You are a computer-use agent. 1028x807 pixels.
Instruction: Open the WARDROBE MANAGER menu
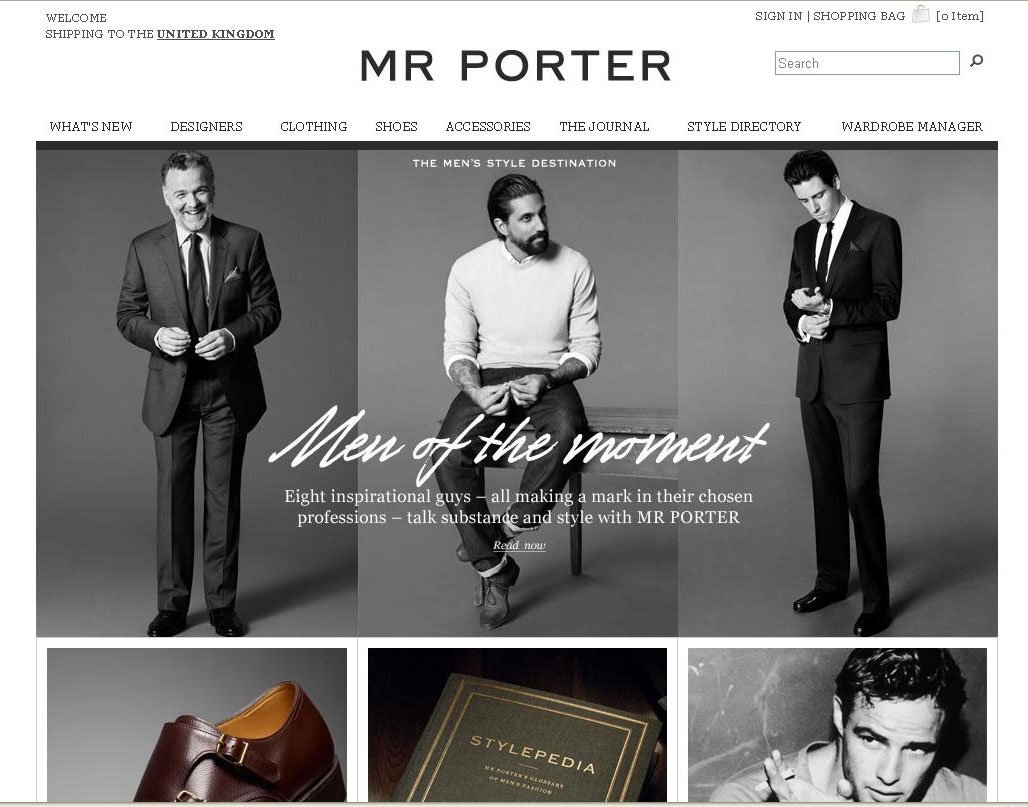point(912,127)
